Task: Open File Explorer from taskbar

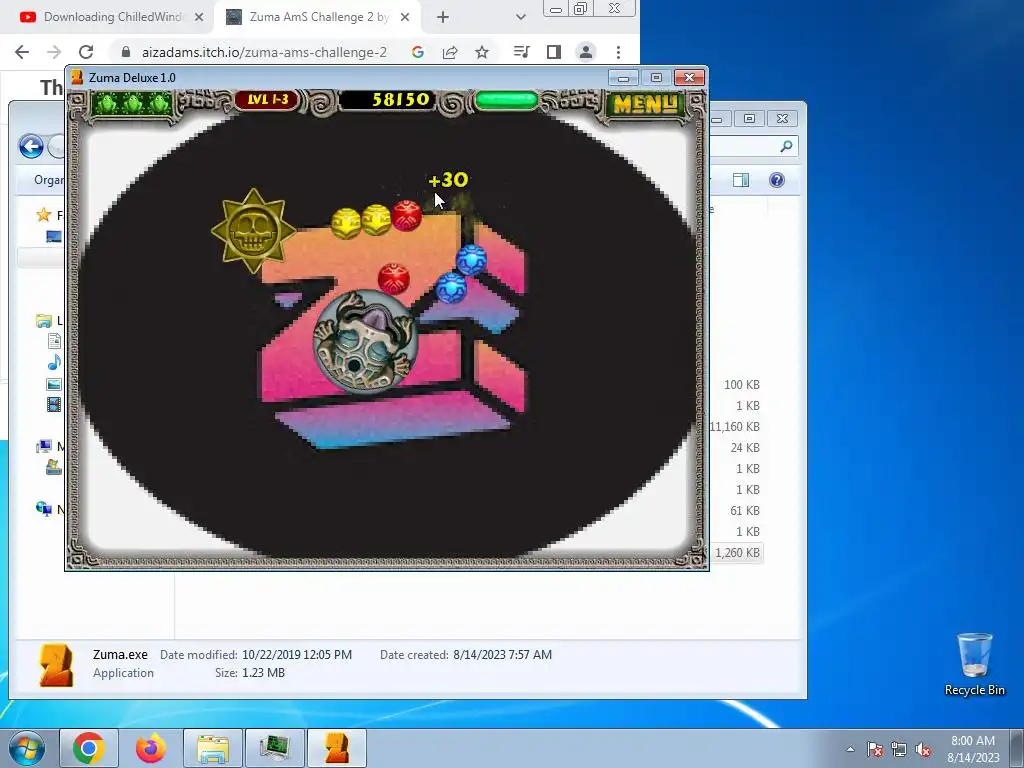Action: tap(213, 748)
